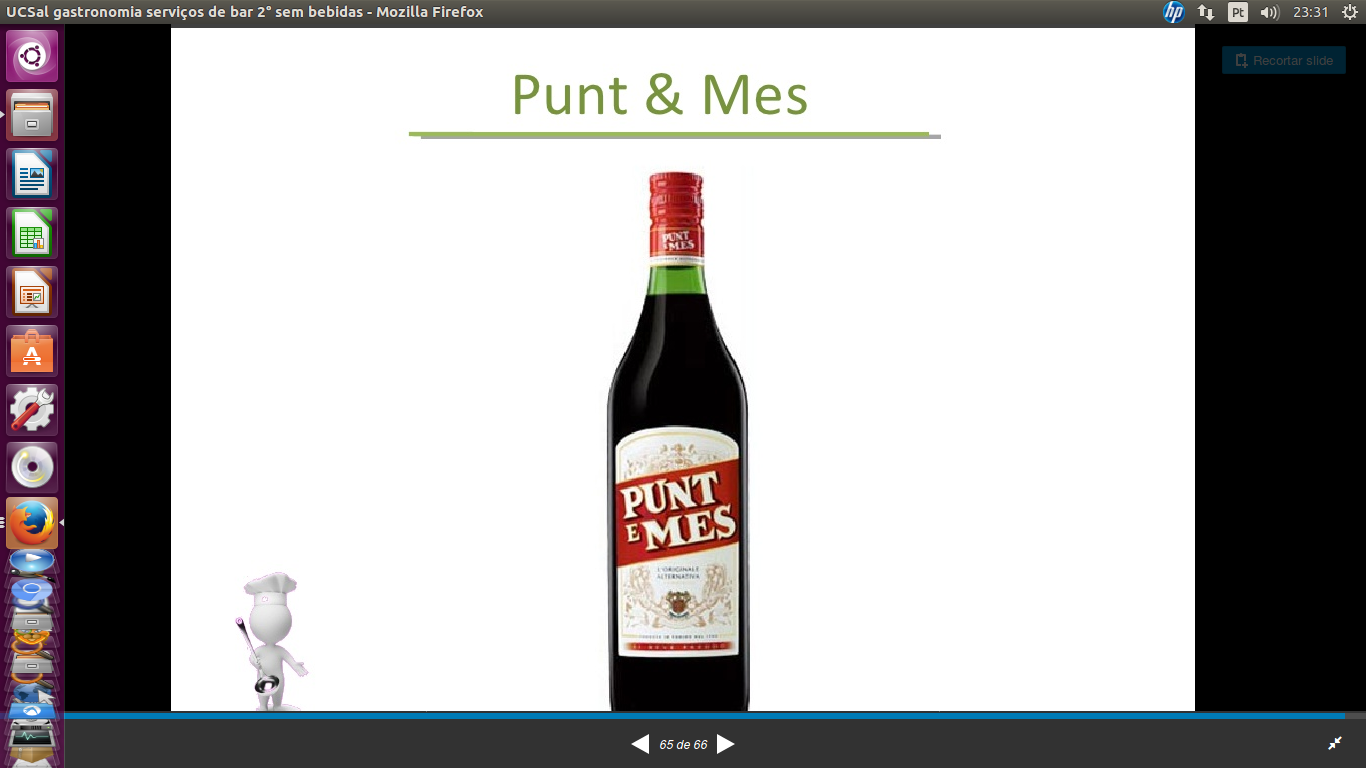Go to the previous slide arrow
The image size is (1366, 768).
(640, 744)
